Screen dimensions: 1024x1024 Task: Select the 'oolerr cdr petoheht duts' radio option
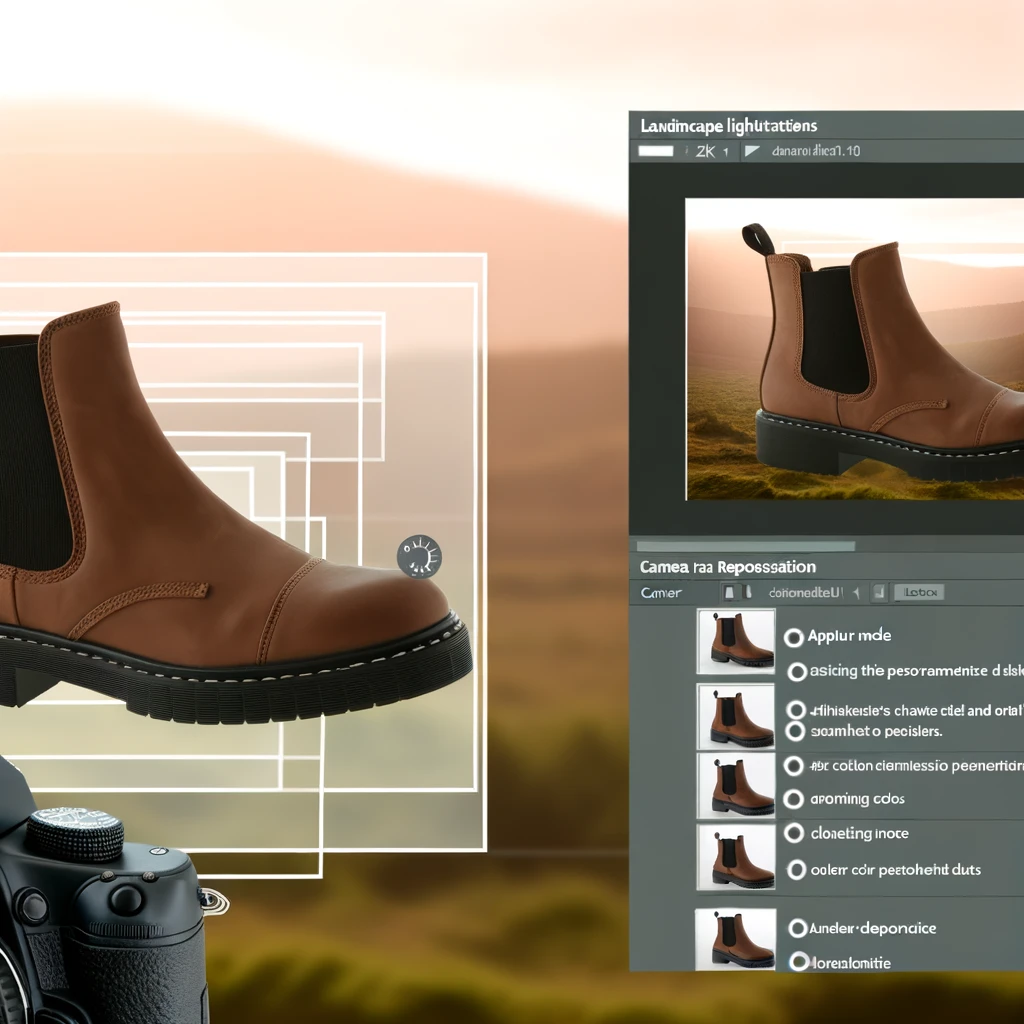[x=797, y=869]
